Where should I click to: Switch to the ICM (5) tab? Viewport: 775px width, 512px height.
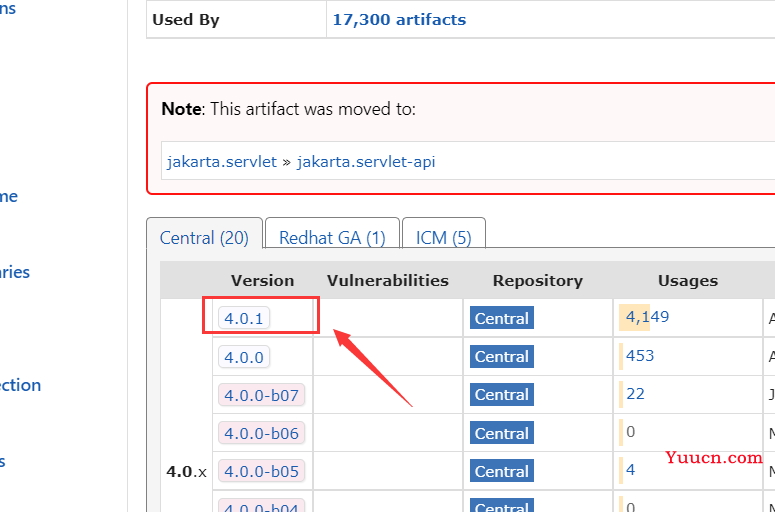coord(443,238)
